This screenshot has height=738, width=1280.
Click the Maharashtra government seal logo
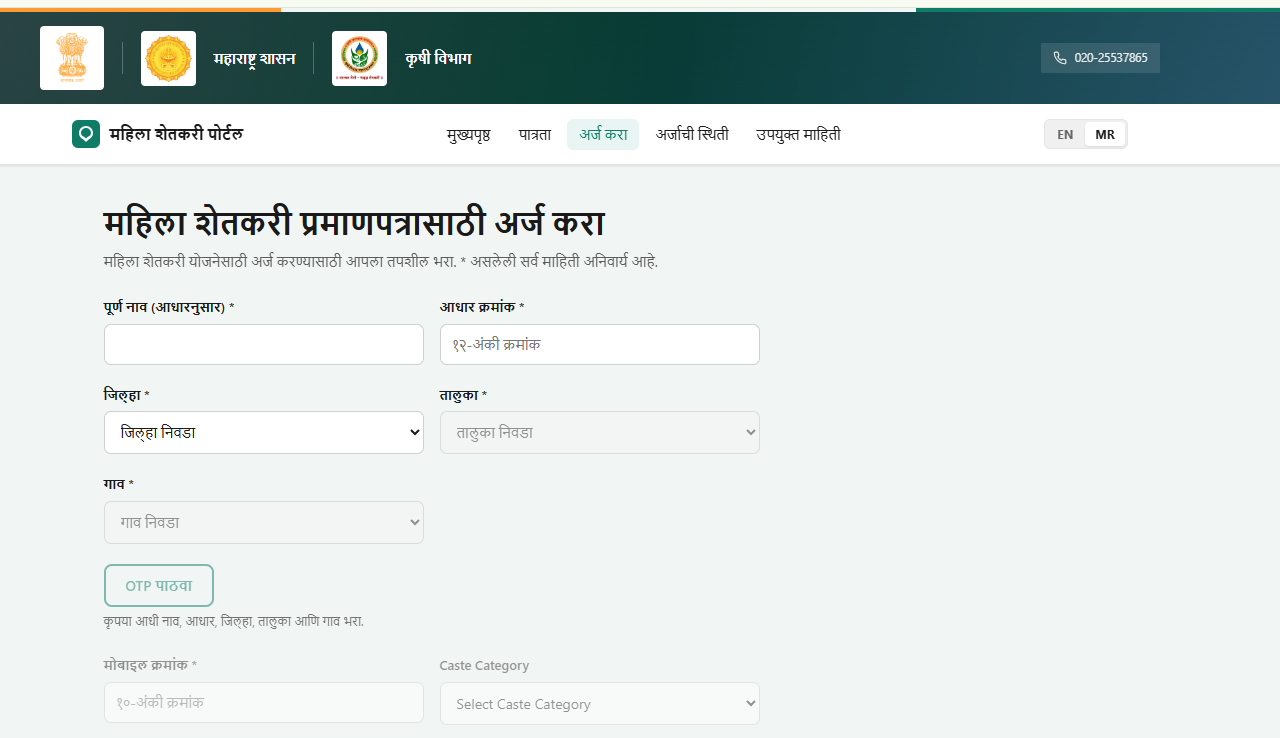[x=168, y=58]
